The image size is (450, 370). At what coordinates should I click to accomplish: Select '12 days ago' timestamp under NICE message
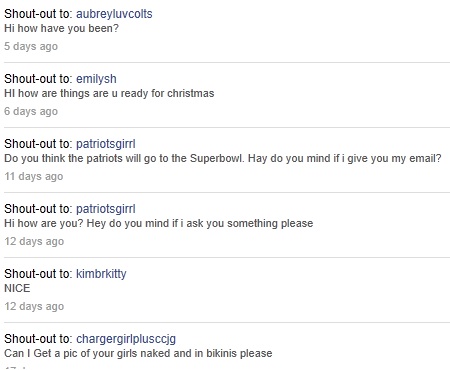pyautogui.click(x=34, y=306)
